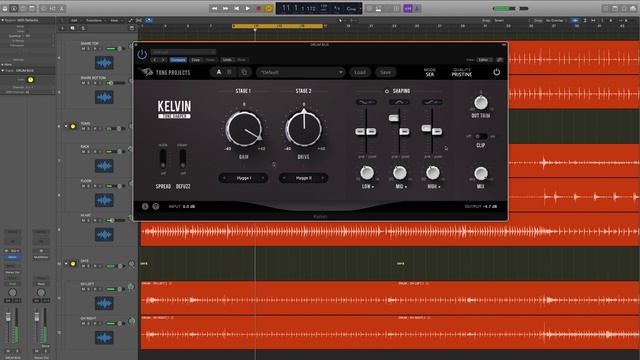Click the yellow cycle range in the ruler
This screenshot has height=360, width=640.
[278, 26]
